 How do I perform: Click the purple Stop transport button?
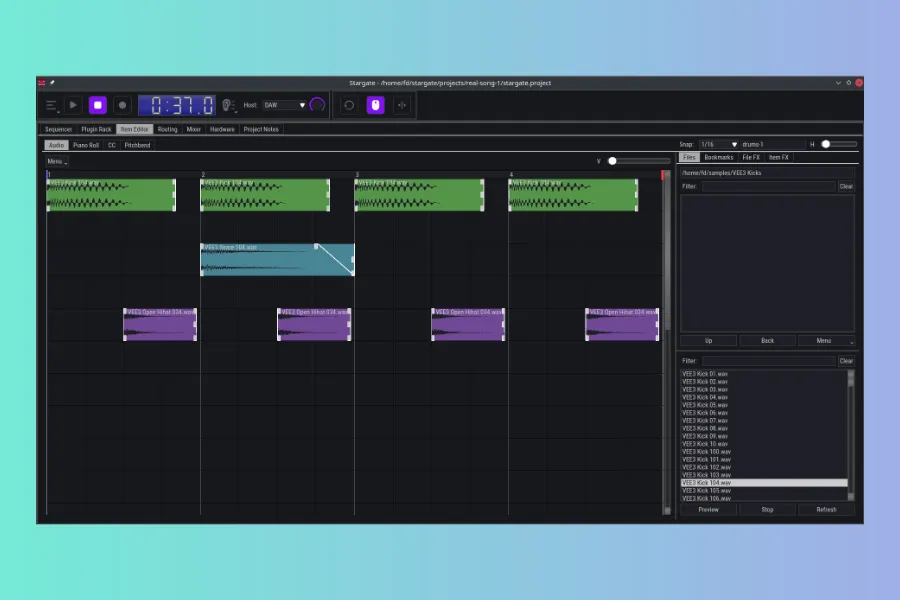click(x=98, y=105)
